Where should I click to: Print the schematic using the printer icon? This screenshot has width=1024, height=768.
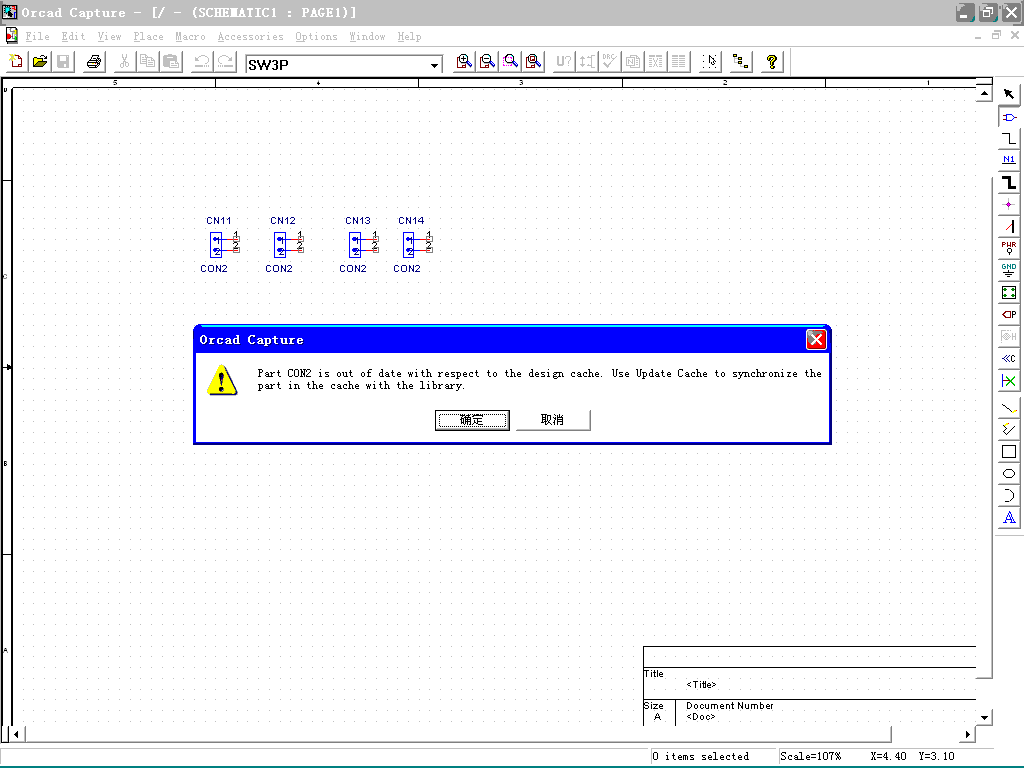(94, 62)
